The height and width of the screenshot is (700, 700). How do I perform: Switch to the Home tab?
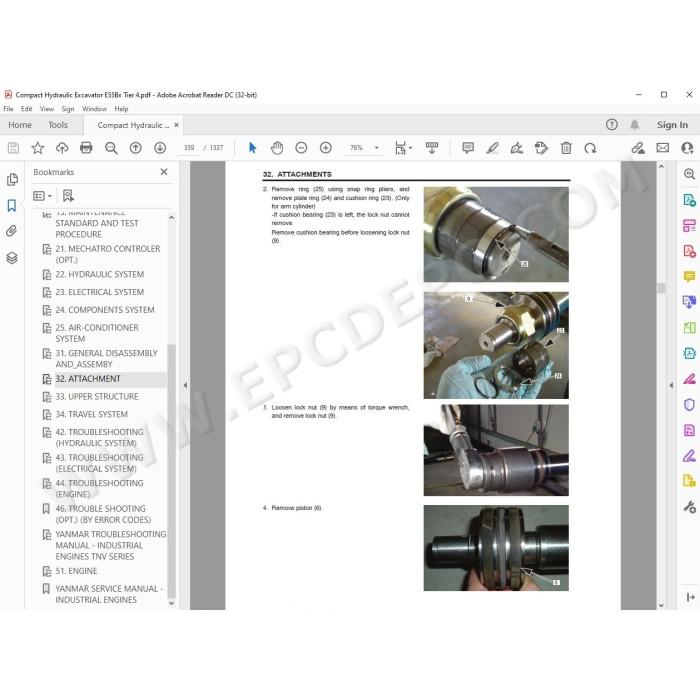(20, 125)
